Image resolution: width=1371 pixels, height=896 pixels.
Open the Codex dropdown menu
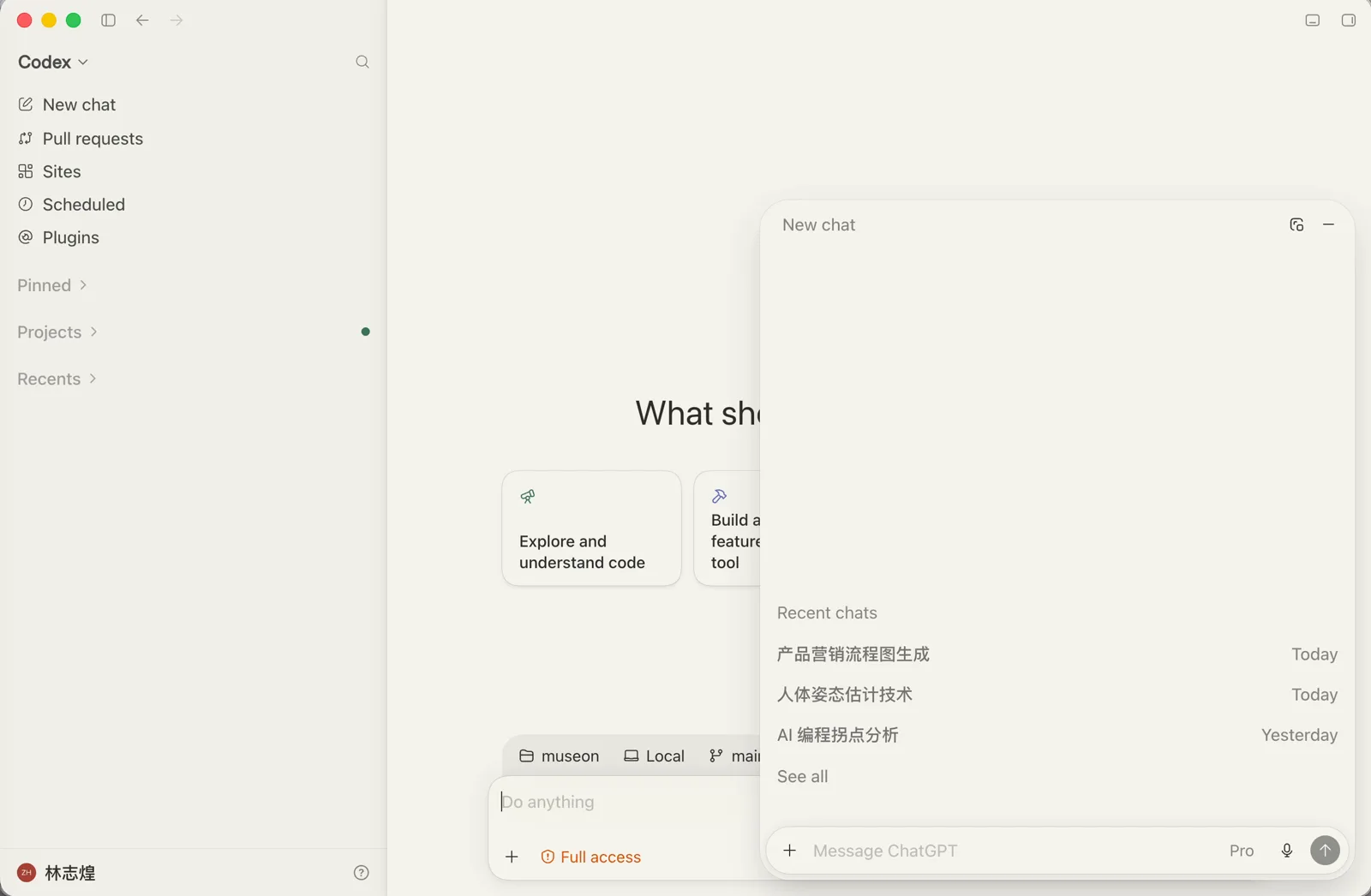(x=53, y=63)
